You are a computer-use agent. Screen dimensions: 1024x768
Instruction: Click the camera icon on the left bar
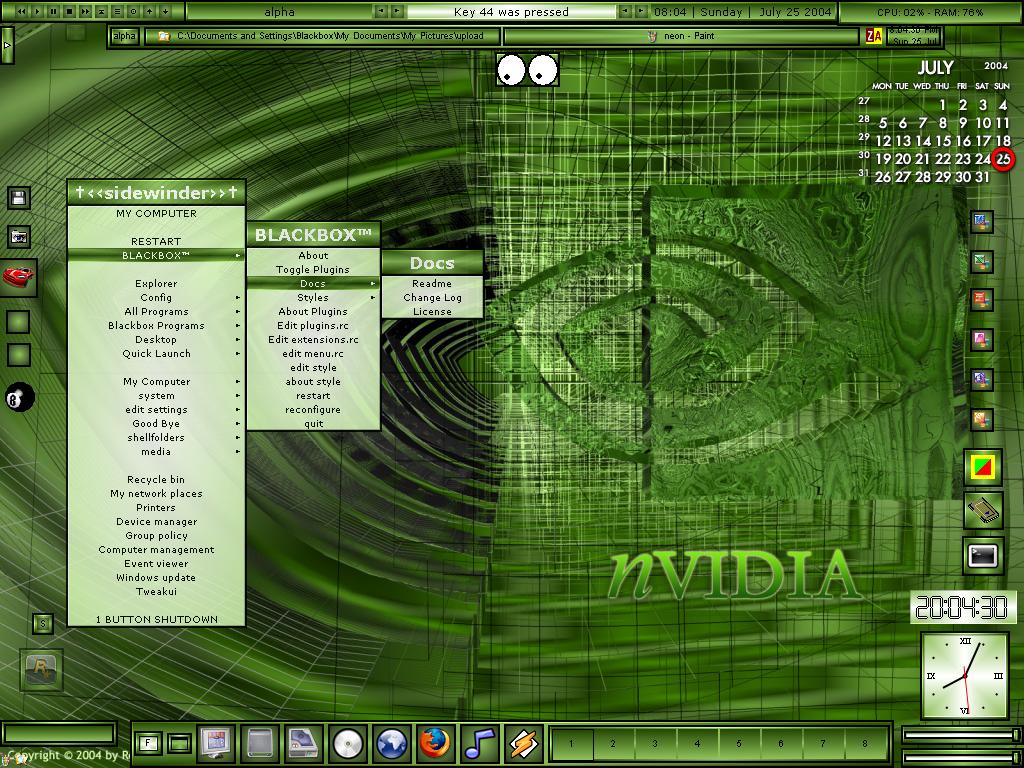[x=18, y=236]
